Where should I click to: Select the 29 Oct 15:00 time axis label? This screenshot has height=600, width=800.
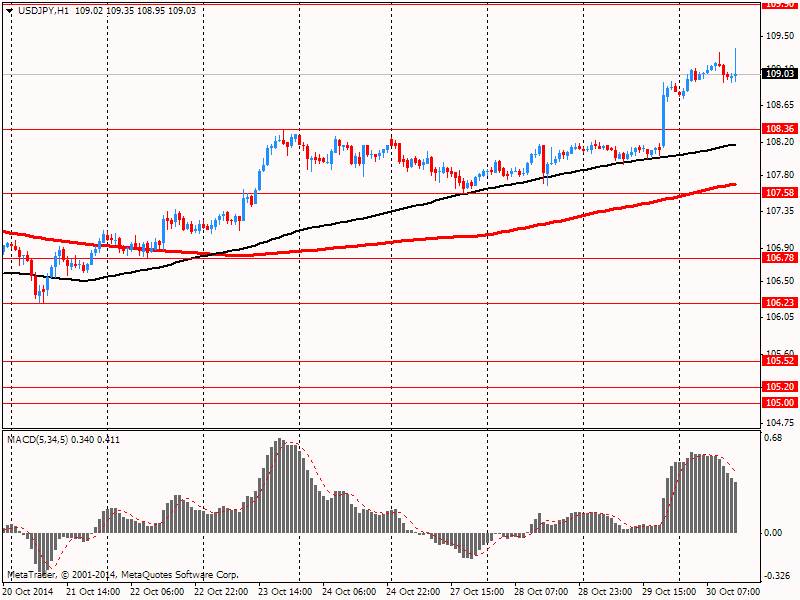671,592
